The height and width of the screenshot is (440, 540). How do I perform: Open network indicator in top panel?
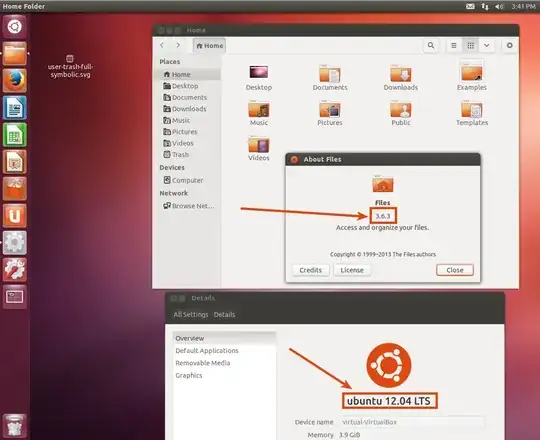(x=485, y=6)
